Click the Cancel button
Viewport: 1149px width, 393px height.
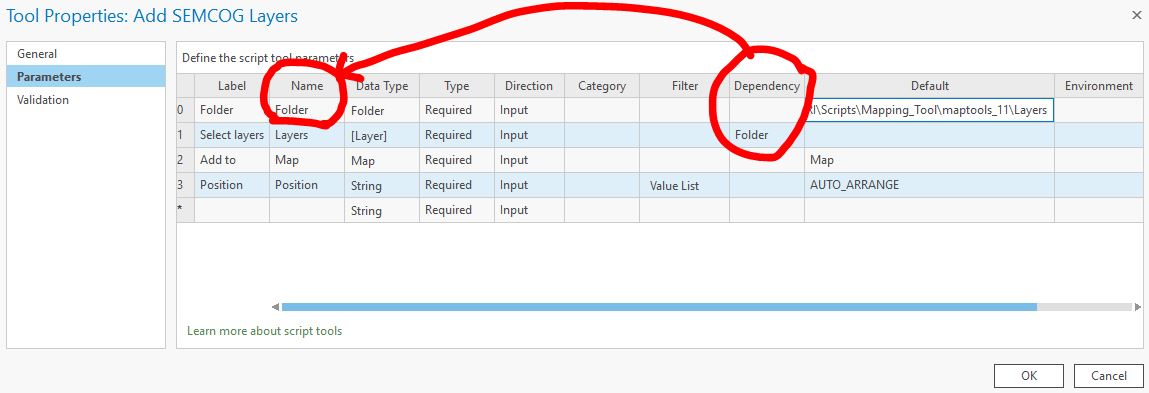tap(1108, 375)
